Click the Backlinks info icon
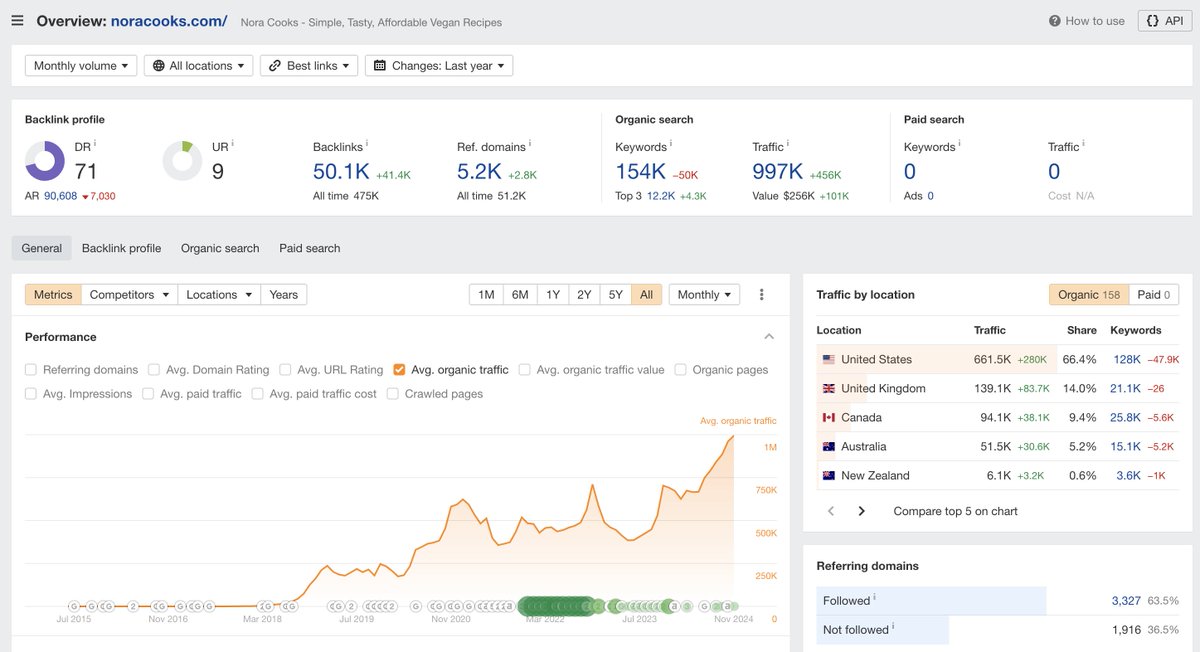The image size is (1200, 652). (x=367, y=145)
